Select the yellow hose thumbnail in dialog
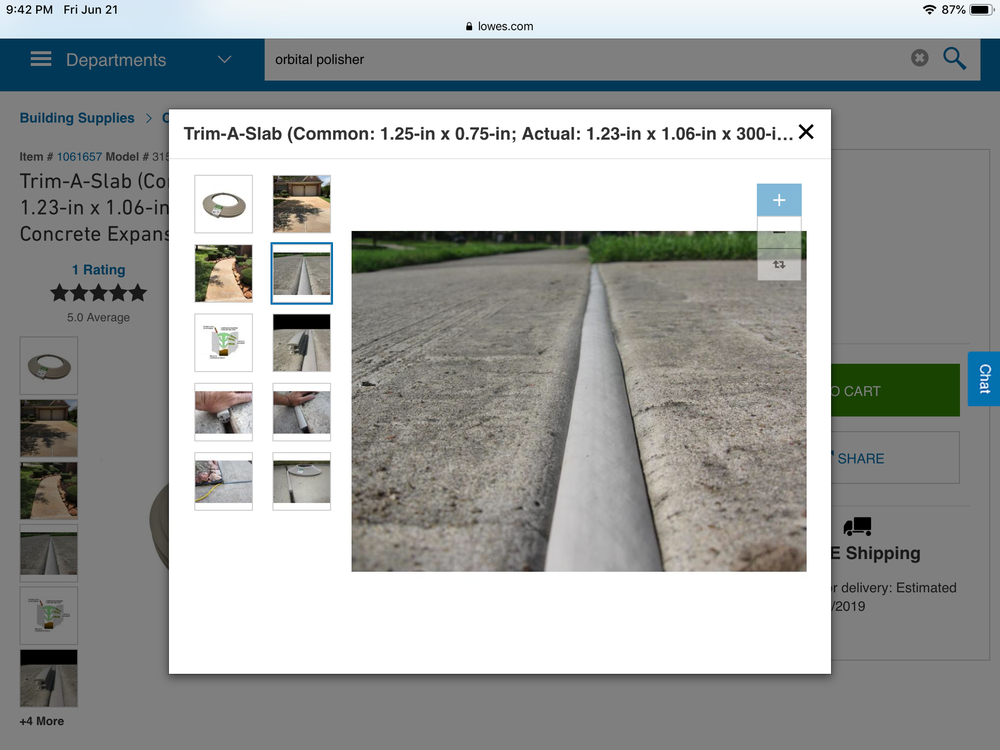The height and width of the screenshot is (750, 1000). (x=223, y=482)
